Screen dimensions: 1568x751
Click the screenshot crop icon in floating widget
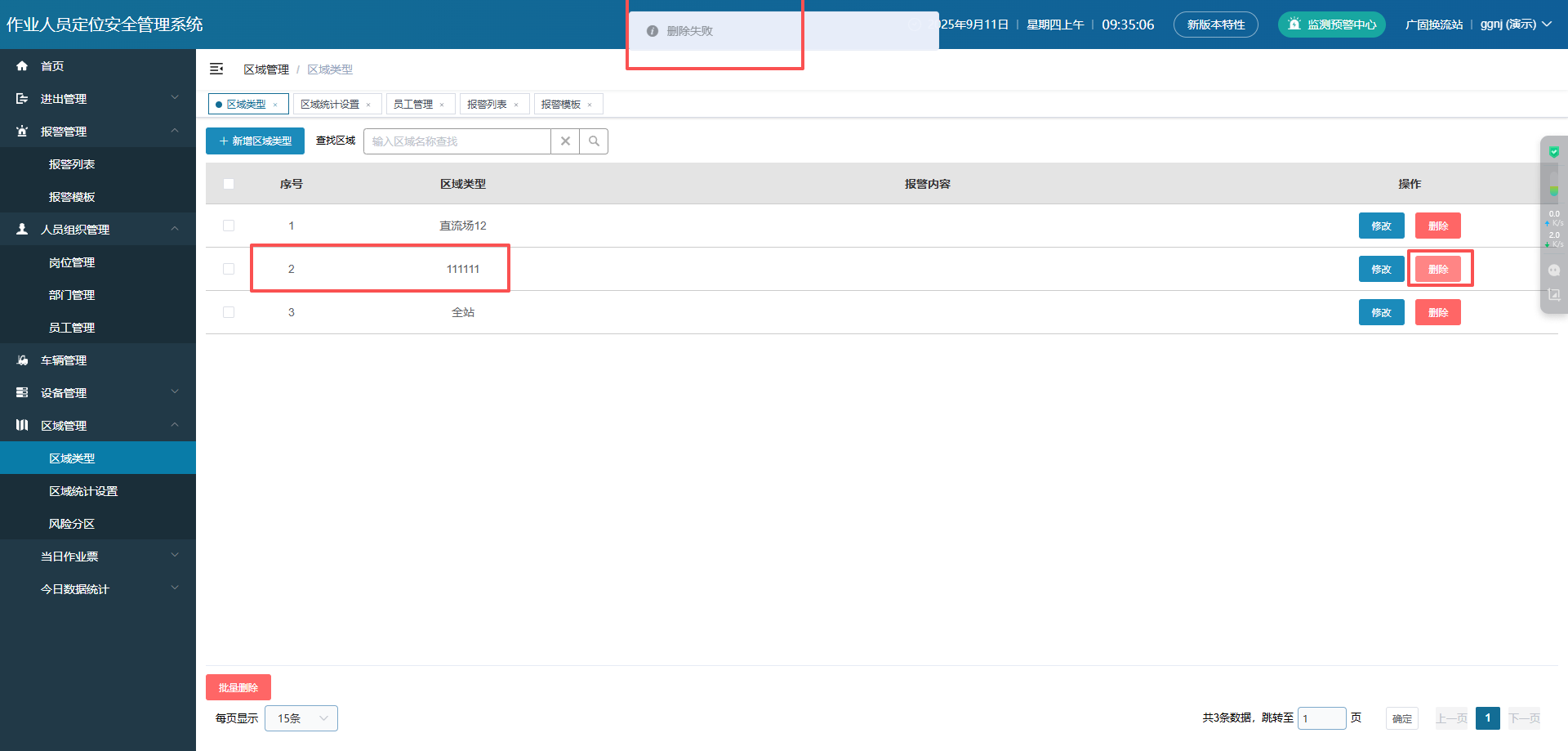tap(1554, 294)
